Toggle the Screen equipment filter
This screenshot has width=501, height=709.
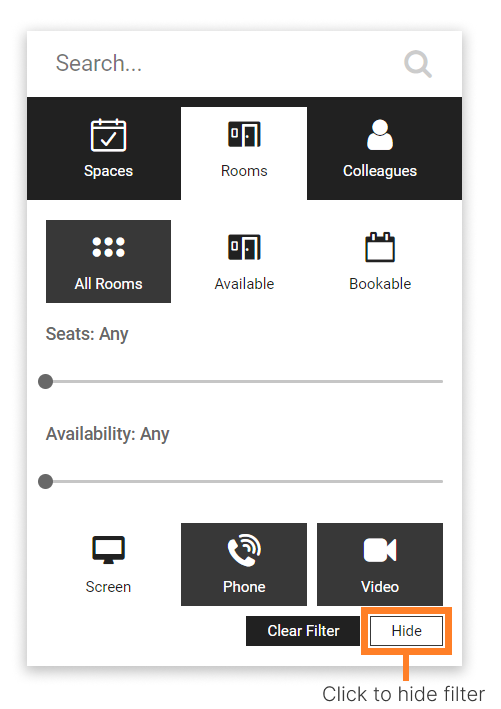point(109,564)
